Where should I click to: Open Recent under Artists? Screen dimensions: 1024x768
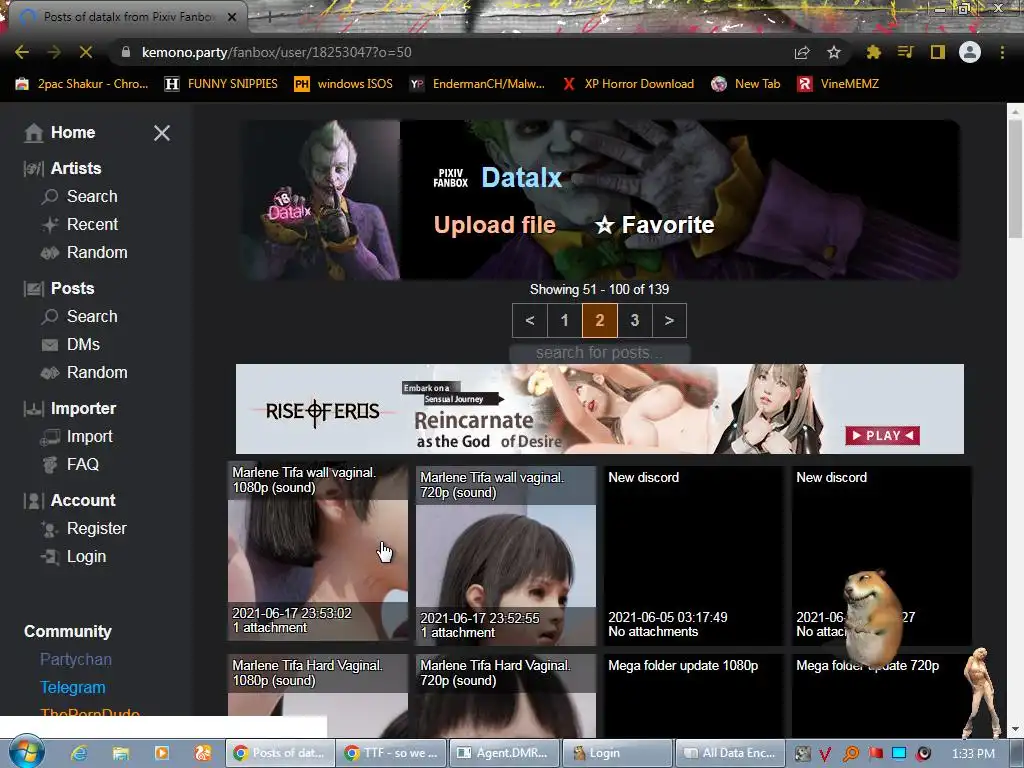coord(80,225)
